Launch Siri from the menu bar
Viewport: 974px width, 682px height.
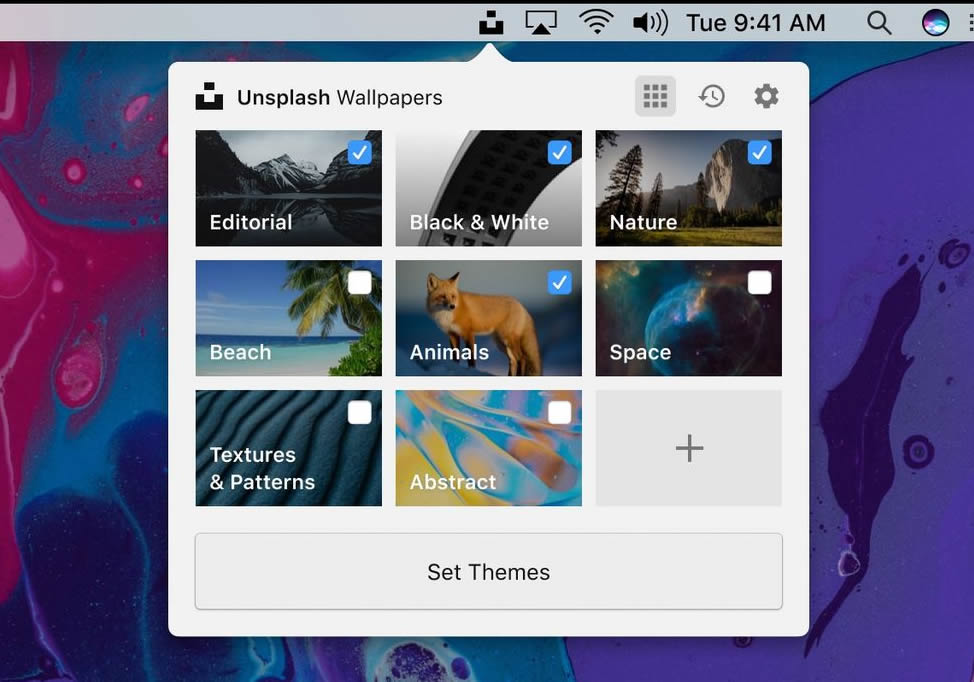pos(935,22)
